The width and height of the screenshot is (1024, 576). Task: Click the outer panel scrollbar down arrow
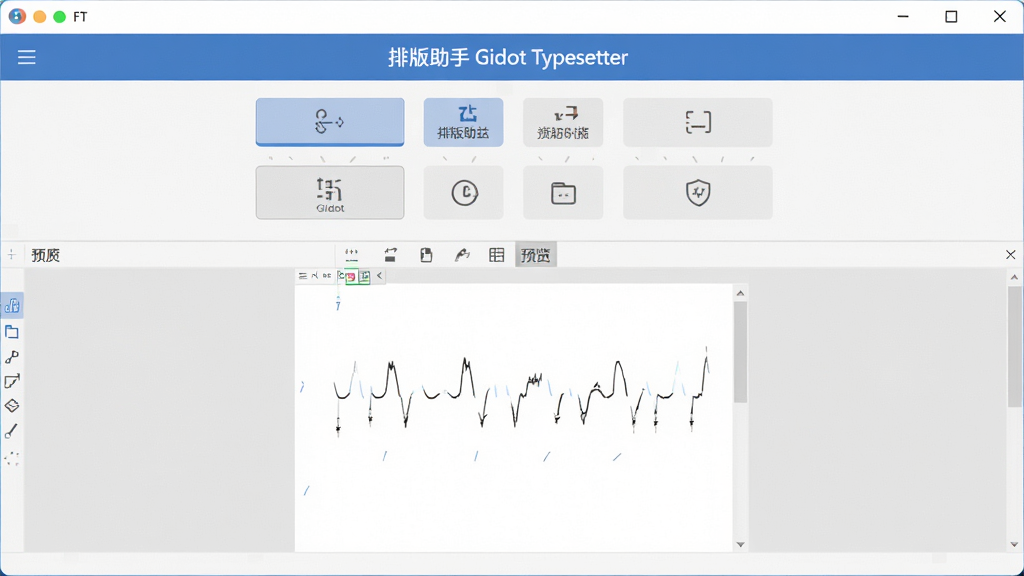1014,545
